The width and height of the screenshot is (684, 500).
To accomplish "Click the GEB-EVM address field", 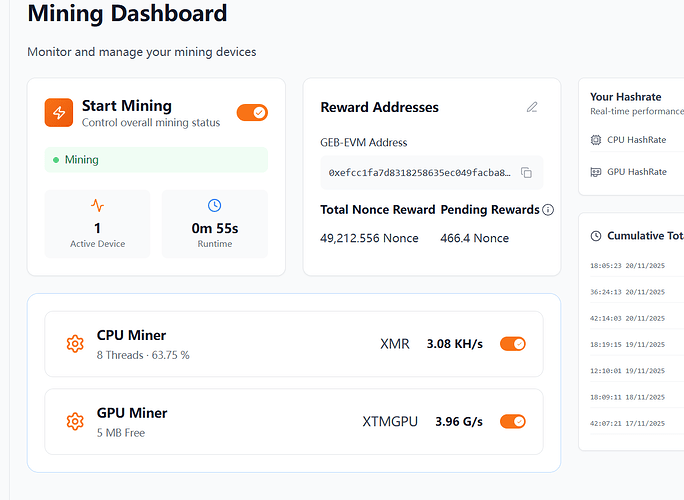I will (420, 173).
